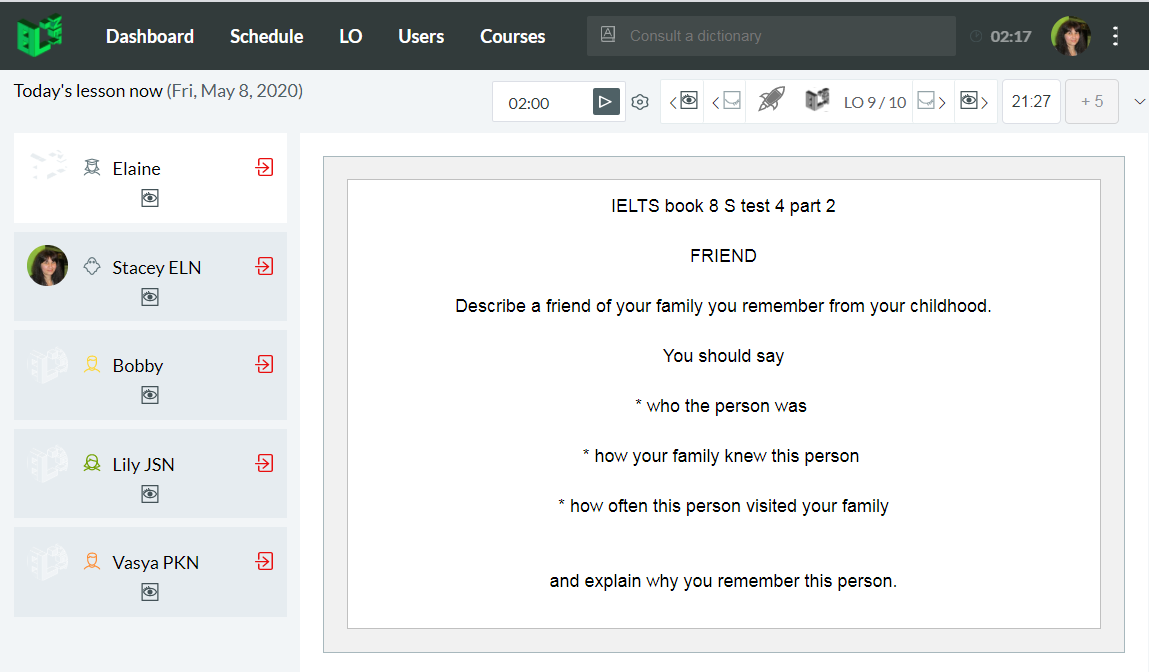Click Stacey ELN's teacher role icon
Viewport: 1153px width, 672px height.
tap(92, 266)
